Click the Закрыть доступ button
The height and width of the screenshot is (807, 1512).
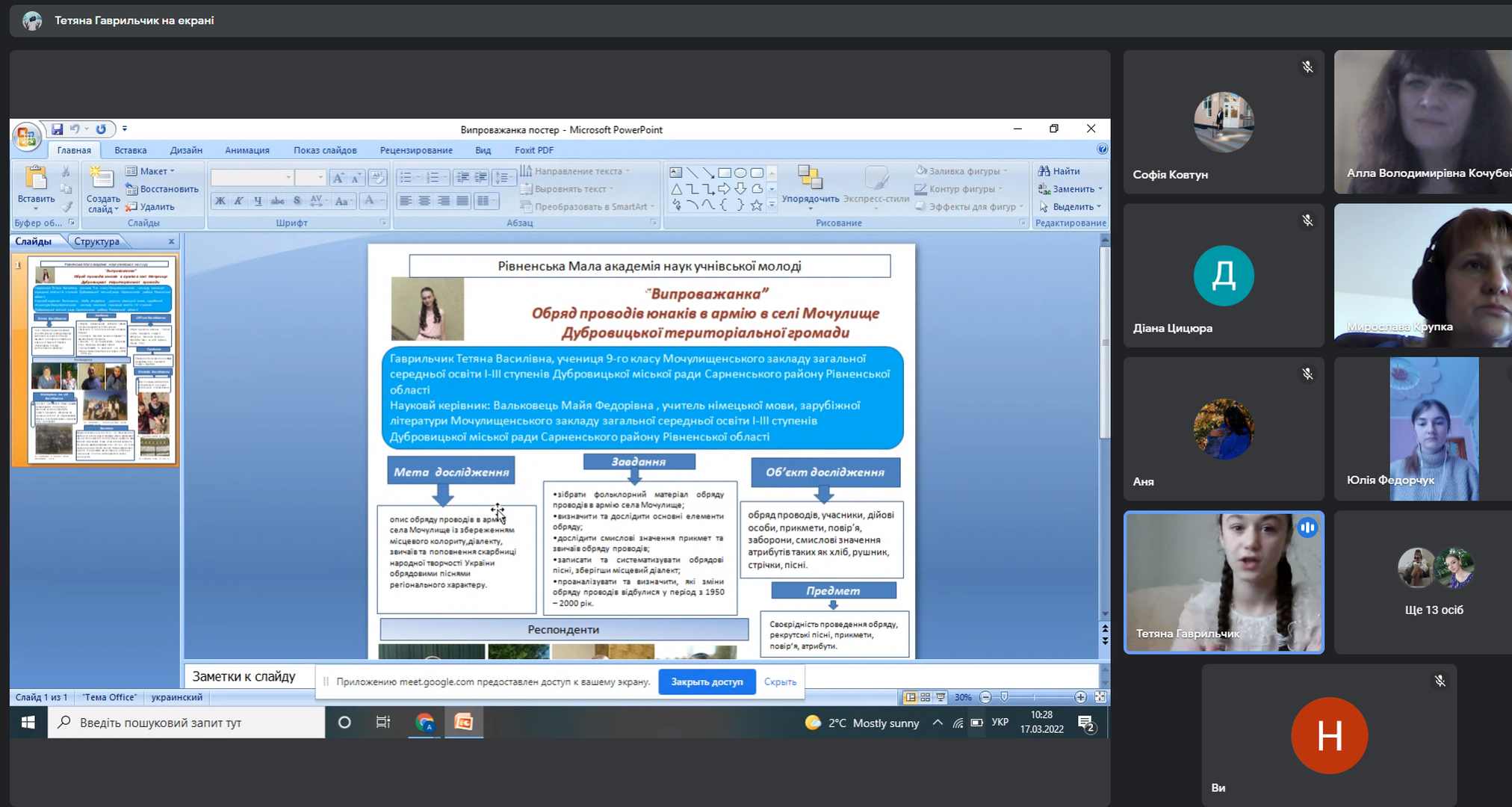pyautogui.click(x=707, y=681)
